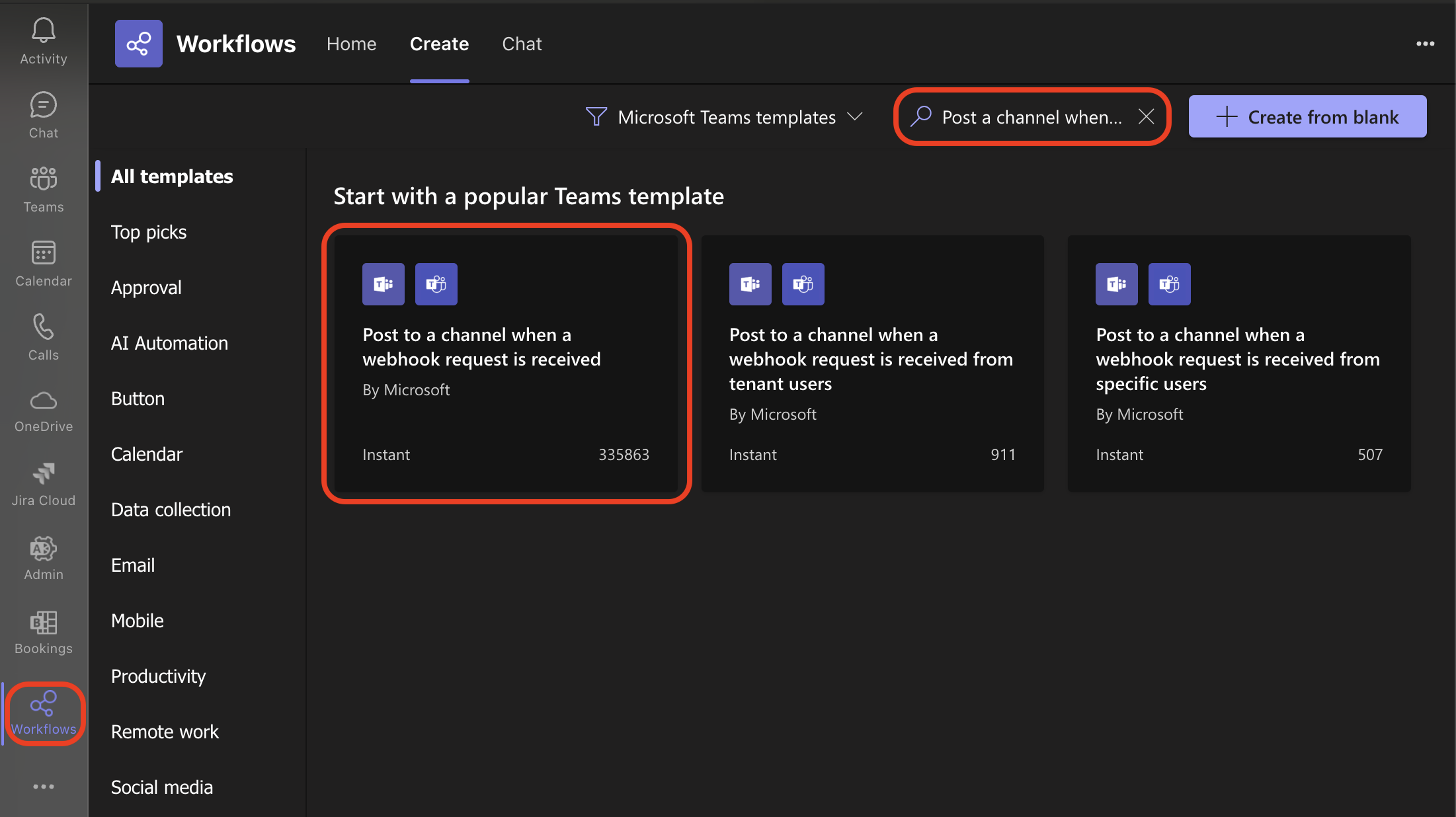Click second Teams icon on tenant users card

coord(803,284)
